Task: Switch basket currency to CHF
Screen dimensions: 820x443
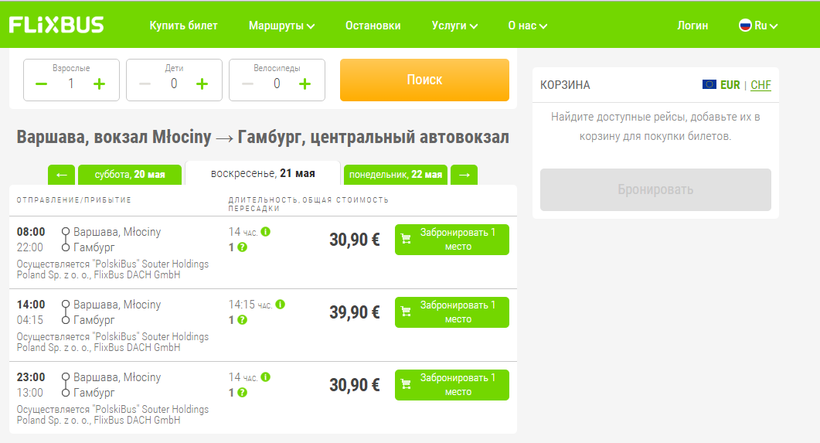Action: tap(761, 85)
